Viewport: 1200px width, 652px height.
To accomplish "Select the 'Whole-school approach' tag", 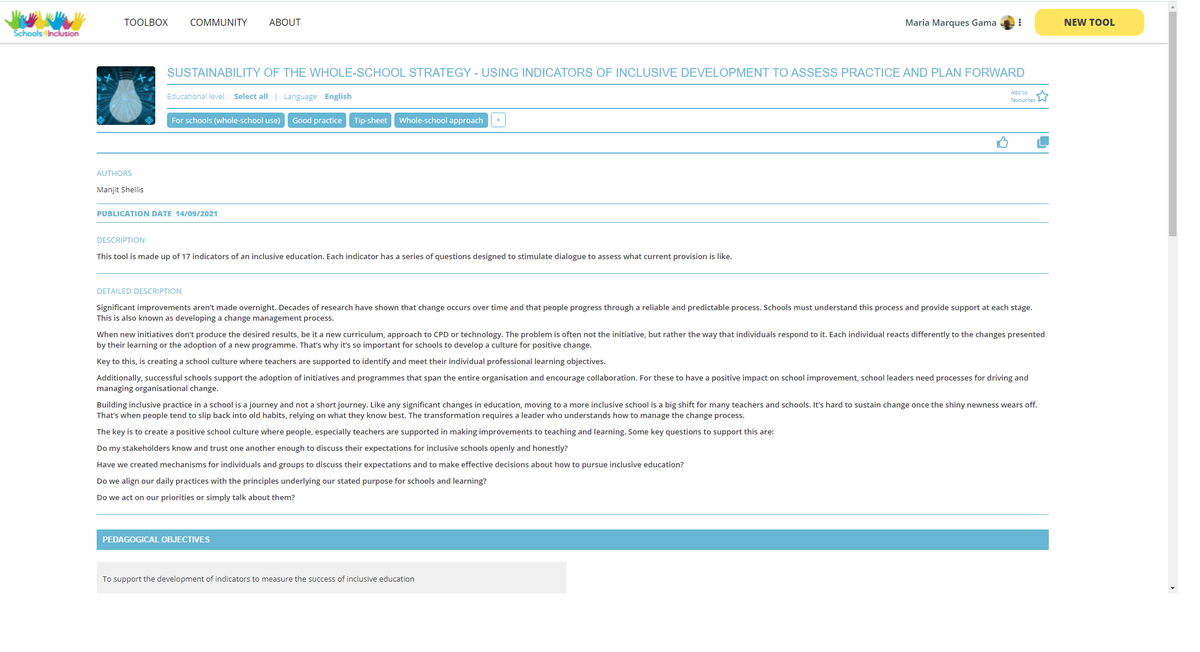I will [441, 120].
